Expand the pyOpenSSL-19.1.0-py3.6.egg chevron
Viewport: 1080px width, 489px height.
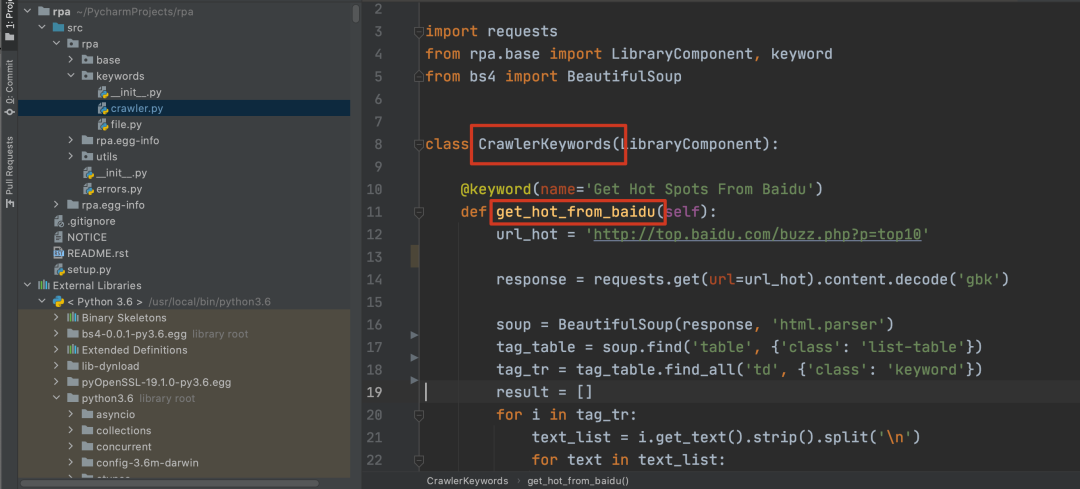point(56,382)
